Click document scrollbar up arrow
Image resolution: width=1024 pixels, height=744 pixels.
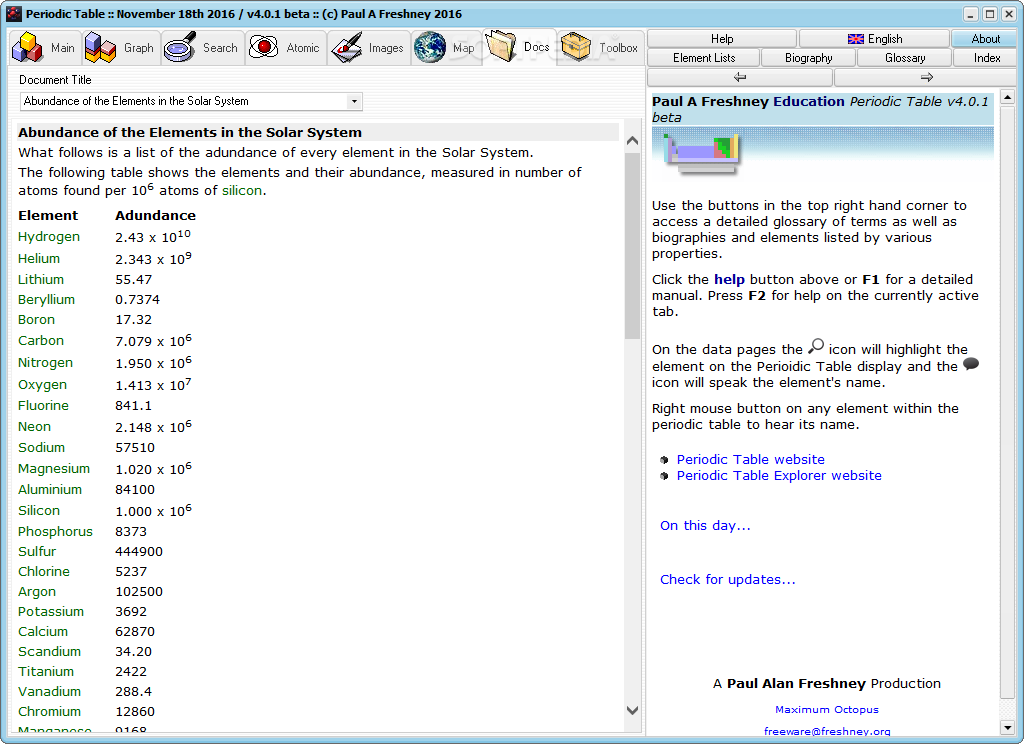[632, 140]
